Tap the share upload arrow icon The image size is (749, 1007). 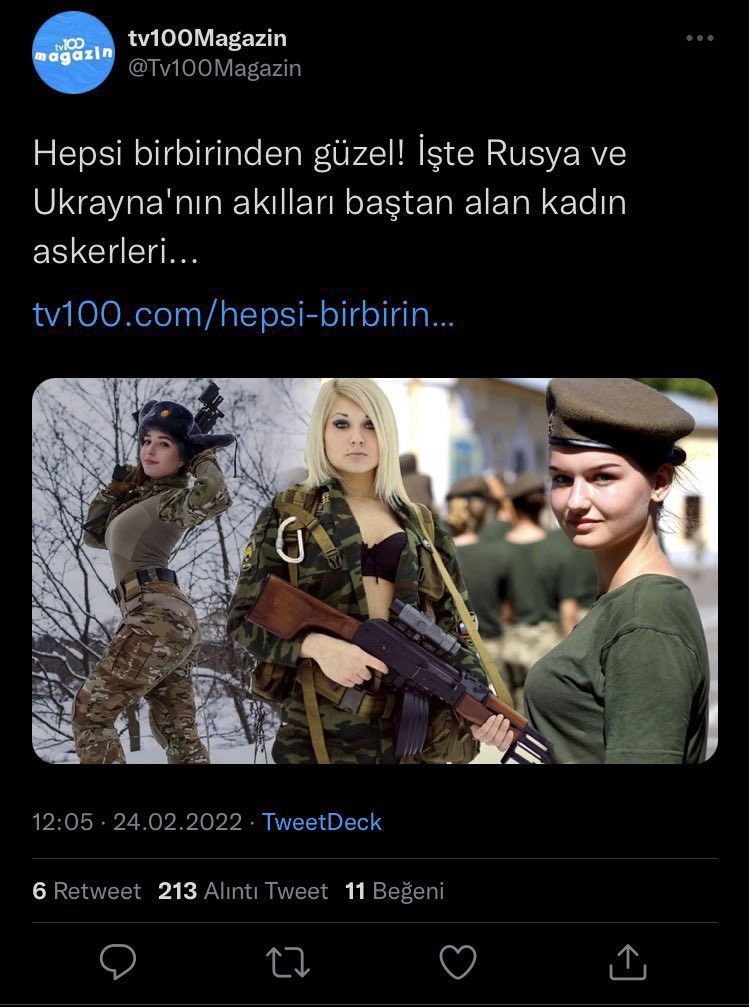pyautogui.click(x=627, y=961)
